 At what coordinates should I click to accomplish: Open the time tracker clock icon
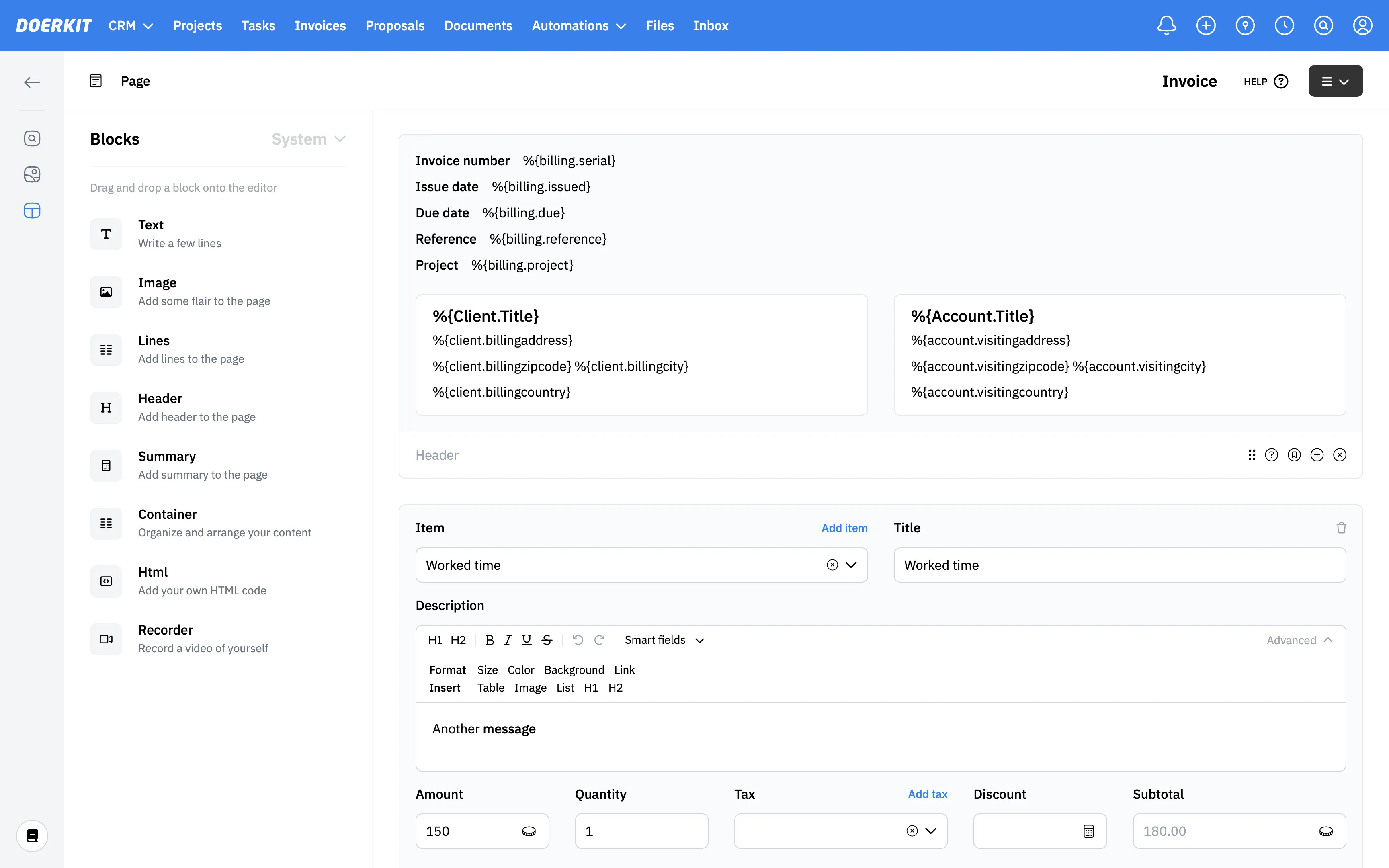(x=1284, y=25)
